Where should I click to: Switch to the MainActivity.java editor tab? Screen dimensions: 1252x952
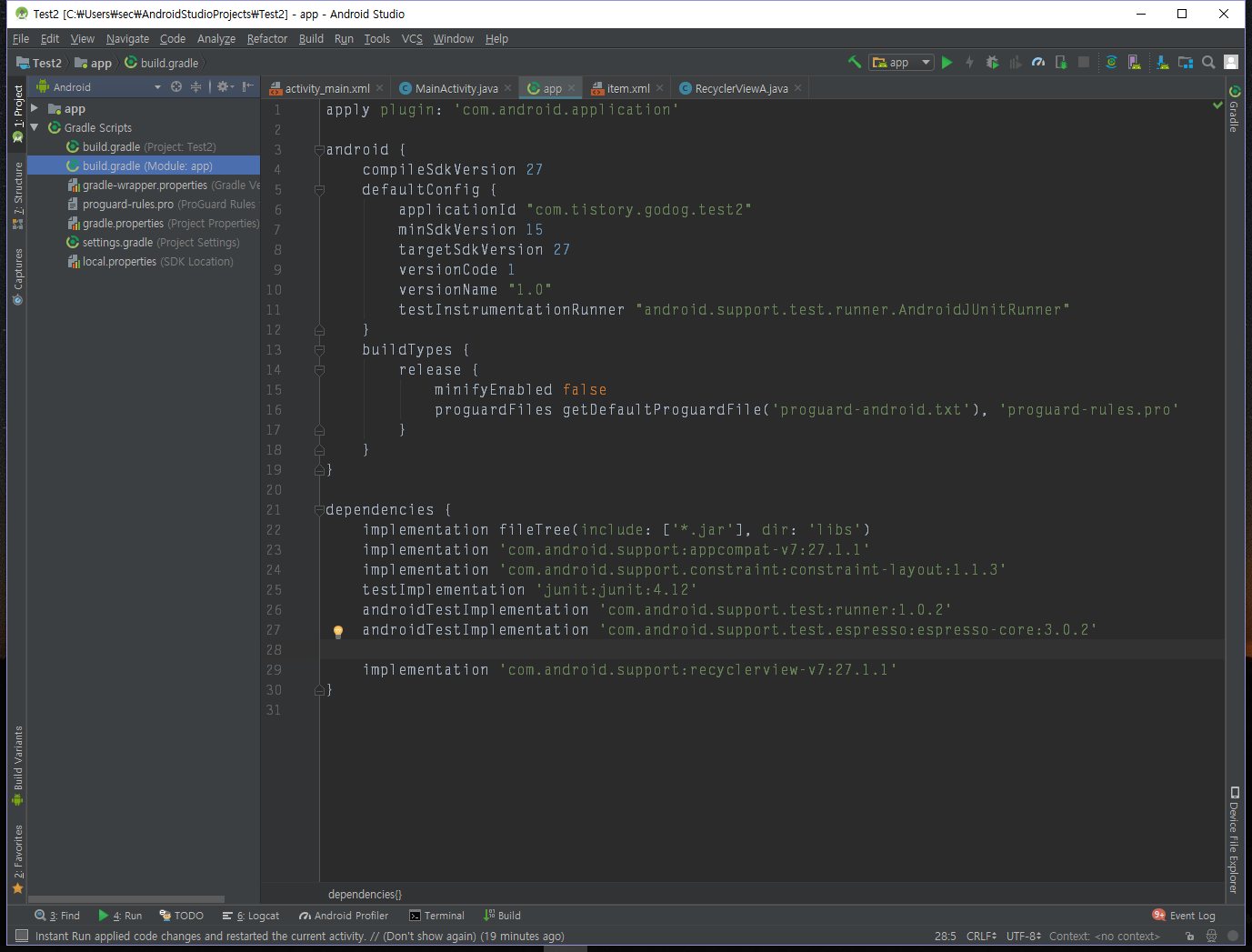tap(456, 88)
